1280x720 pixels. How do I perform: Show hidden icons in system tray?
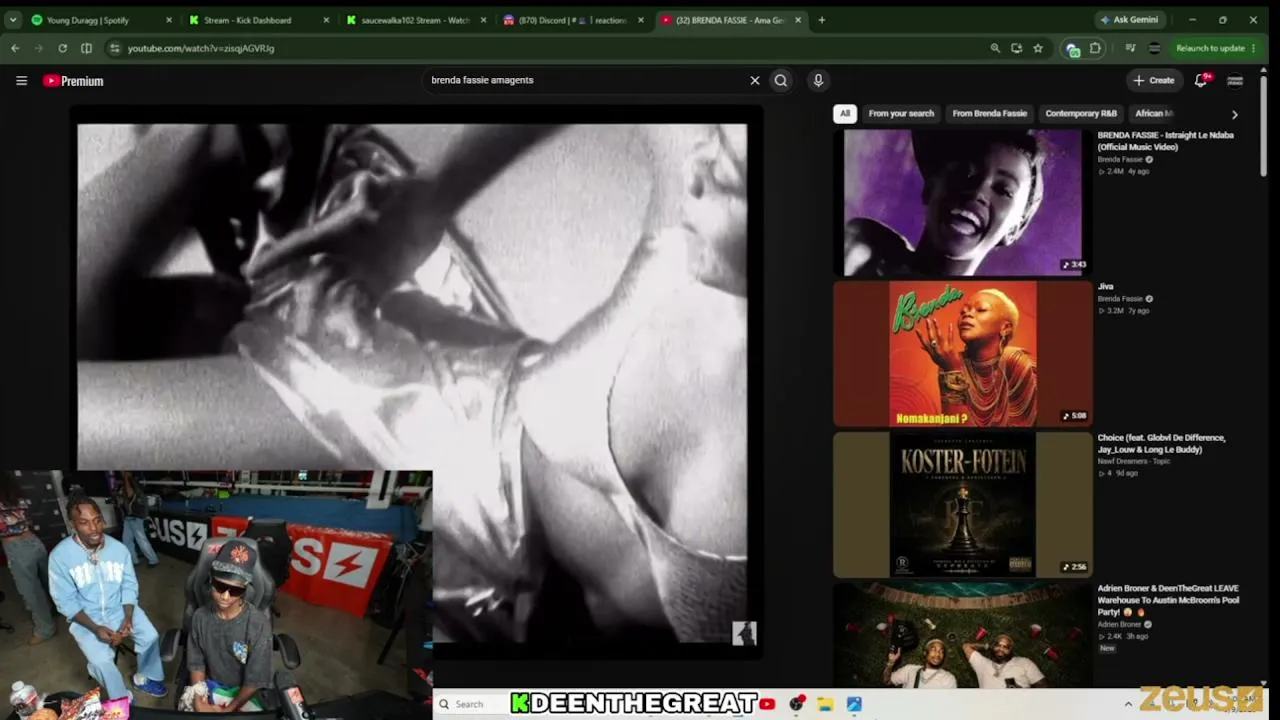click(x=1128, y=704)
